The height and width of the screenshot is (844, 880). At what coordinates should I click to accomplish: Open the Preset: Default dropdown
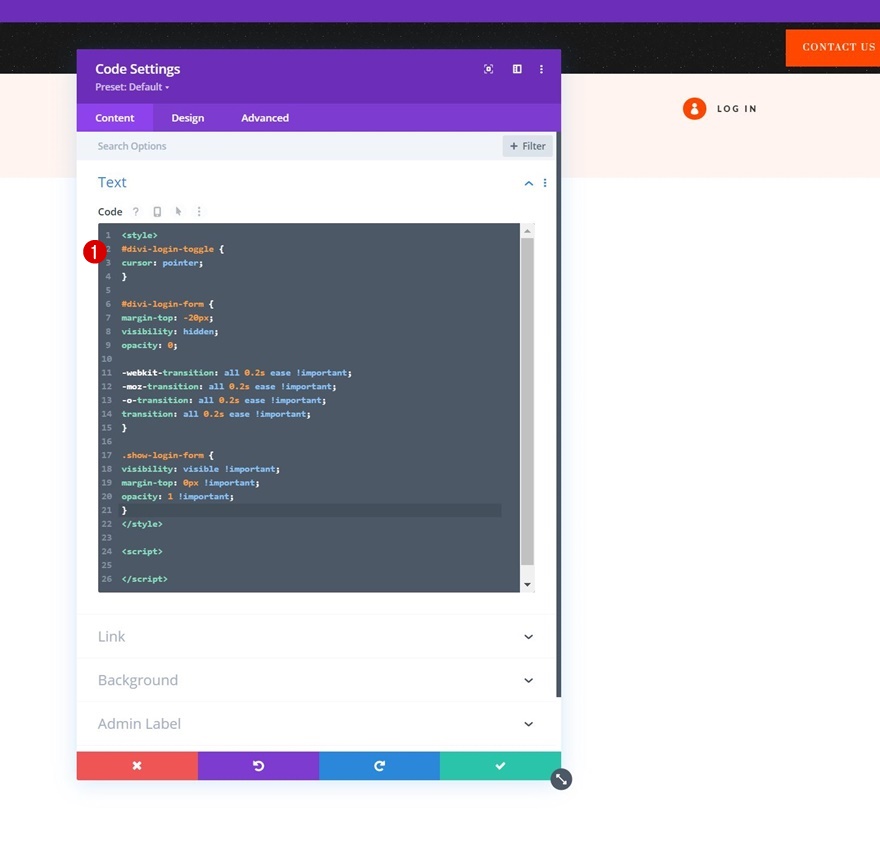click(x=132, y=87)
